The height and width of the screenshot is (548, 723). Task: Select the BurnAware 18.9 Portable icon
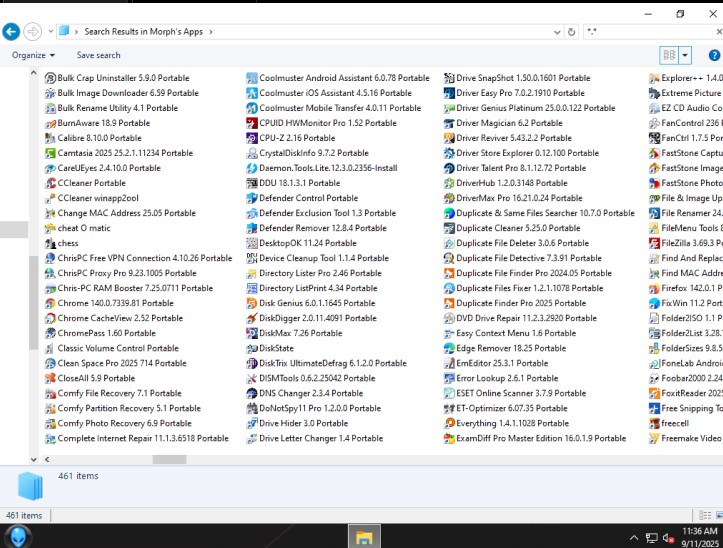click(x=50, y=123)
